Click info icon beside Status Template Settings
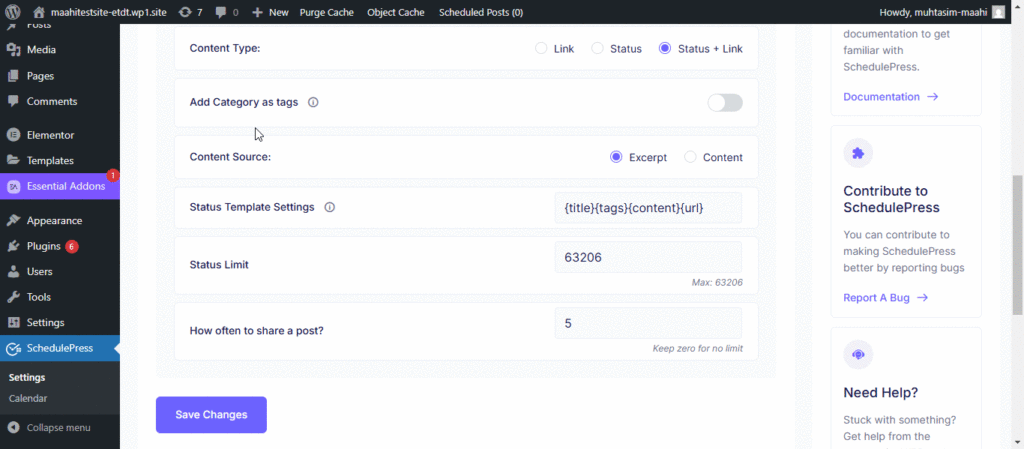 (330, 207)
